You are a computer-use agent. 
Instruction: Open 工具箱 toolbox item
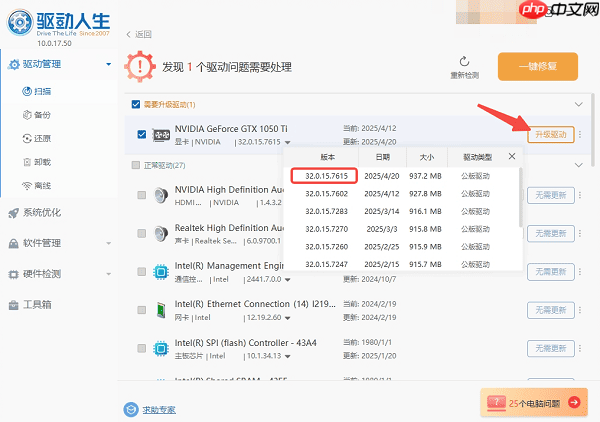coord(30,305)
